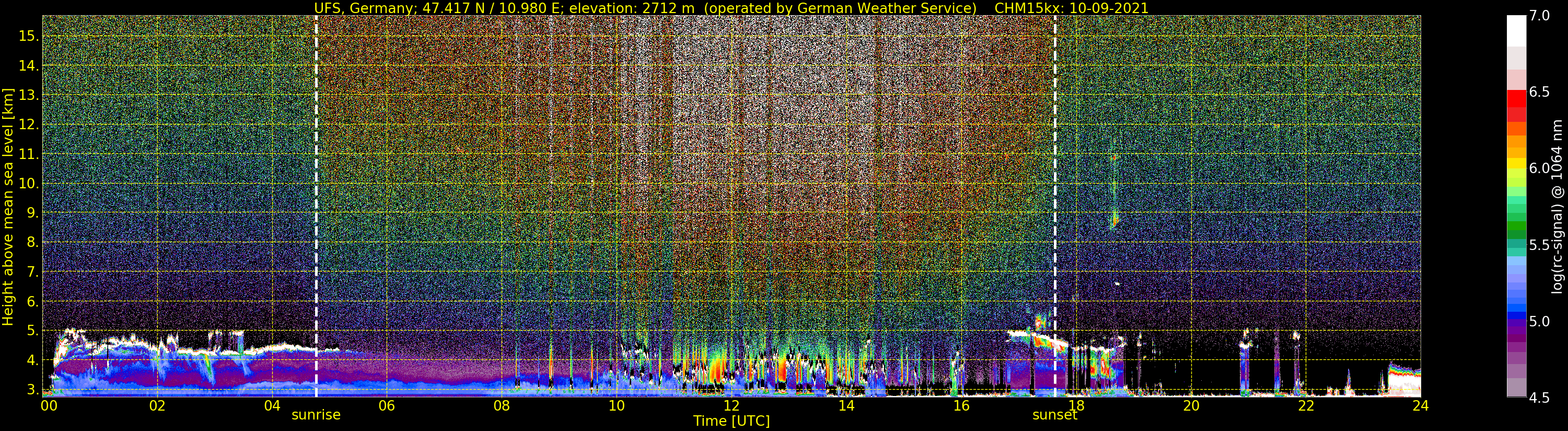Click the 00 tick on the time axis
The image size is (1568, 431).
tap(49, 405)
